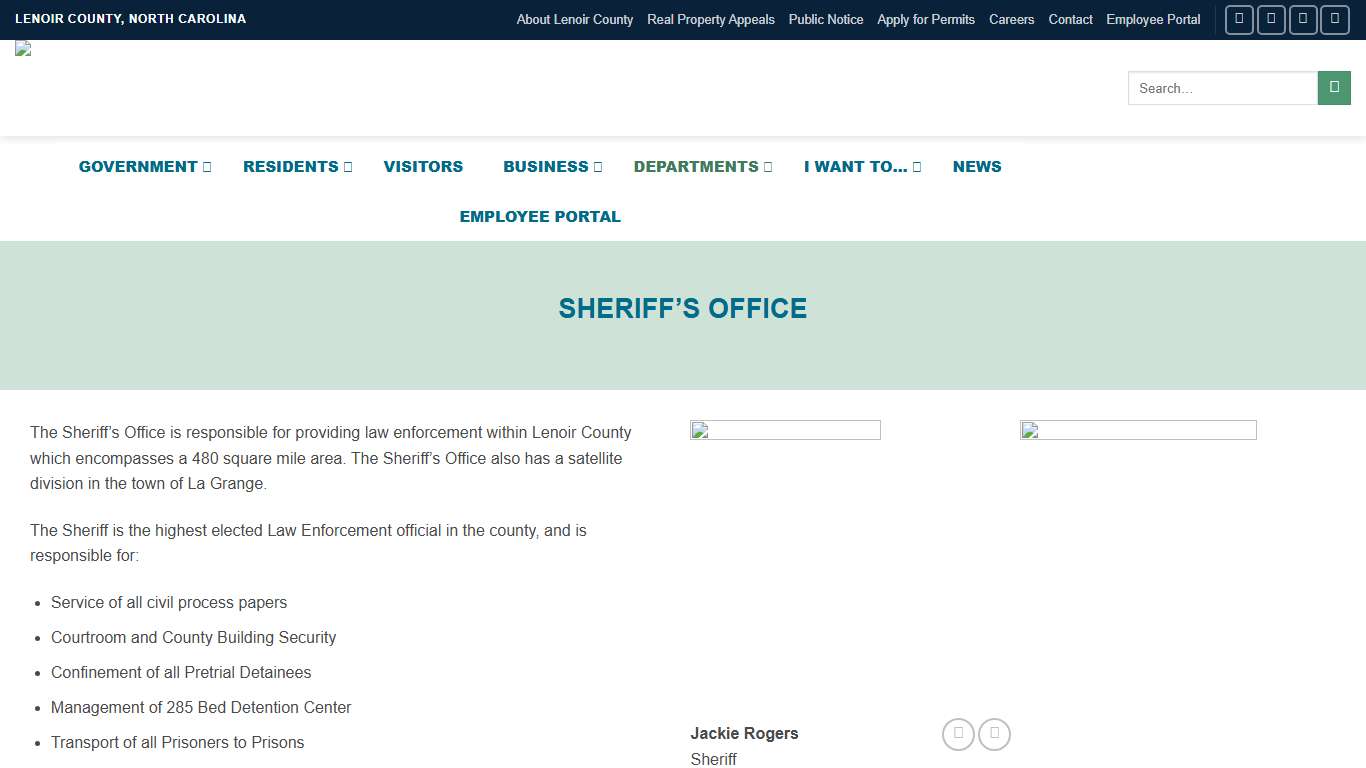Expand the GOVERNMENT dropdown menu
1366x768 pixels.
coord(138,166)
